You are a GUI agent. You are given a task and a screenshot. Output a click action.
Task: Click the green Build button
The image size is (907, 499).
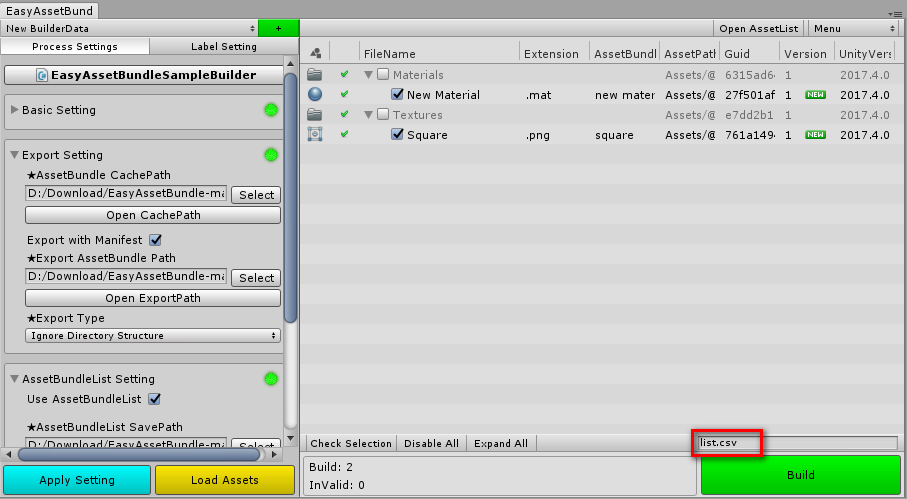[801, 475]
